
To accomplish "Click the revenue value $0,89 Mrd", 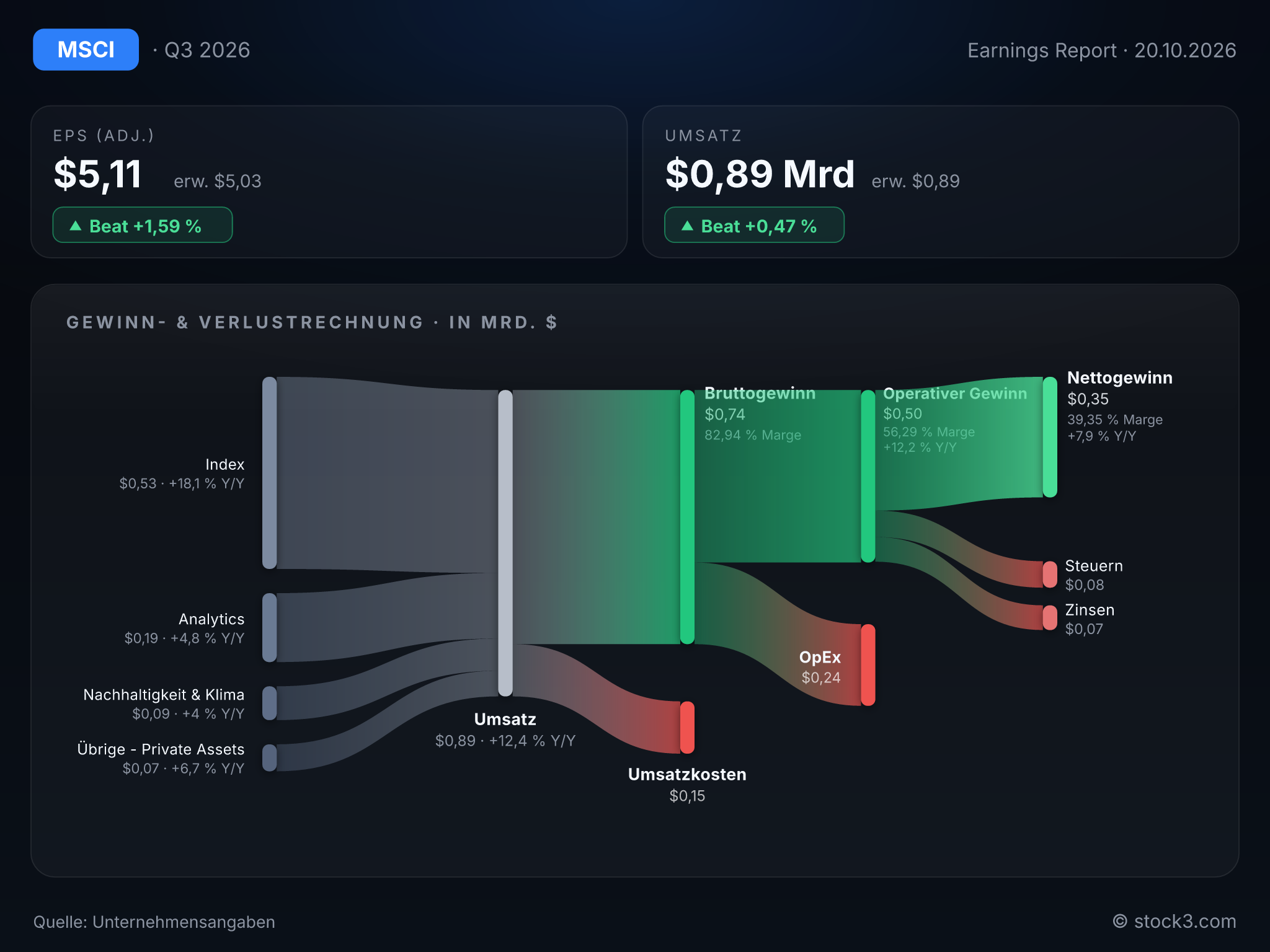I will 760,174.
